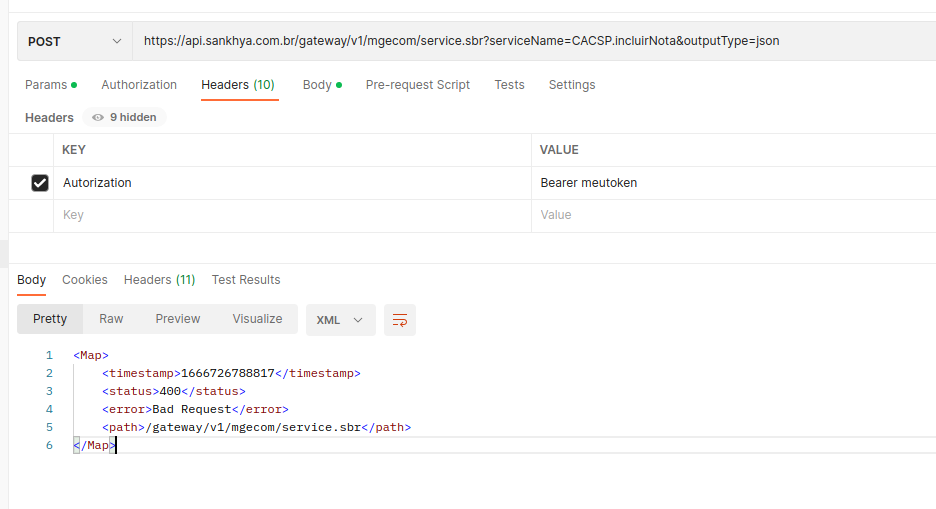Click the Visualize response view button

tap(257, 319)
